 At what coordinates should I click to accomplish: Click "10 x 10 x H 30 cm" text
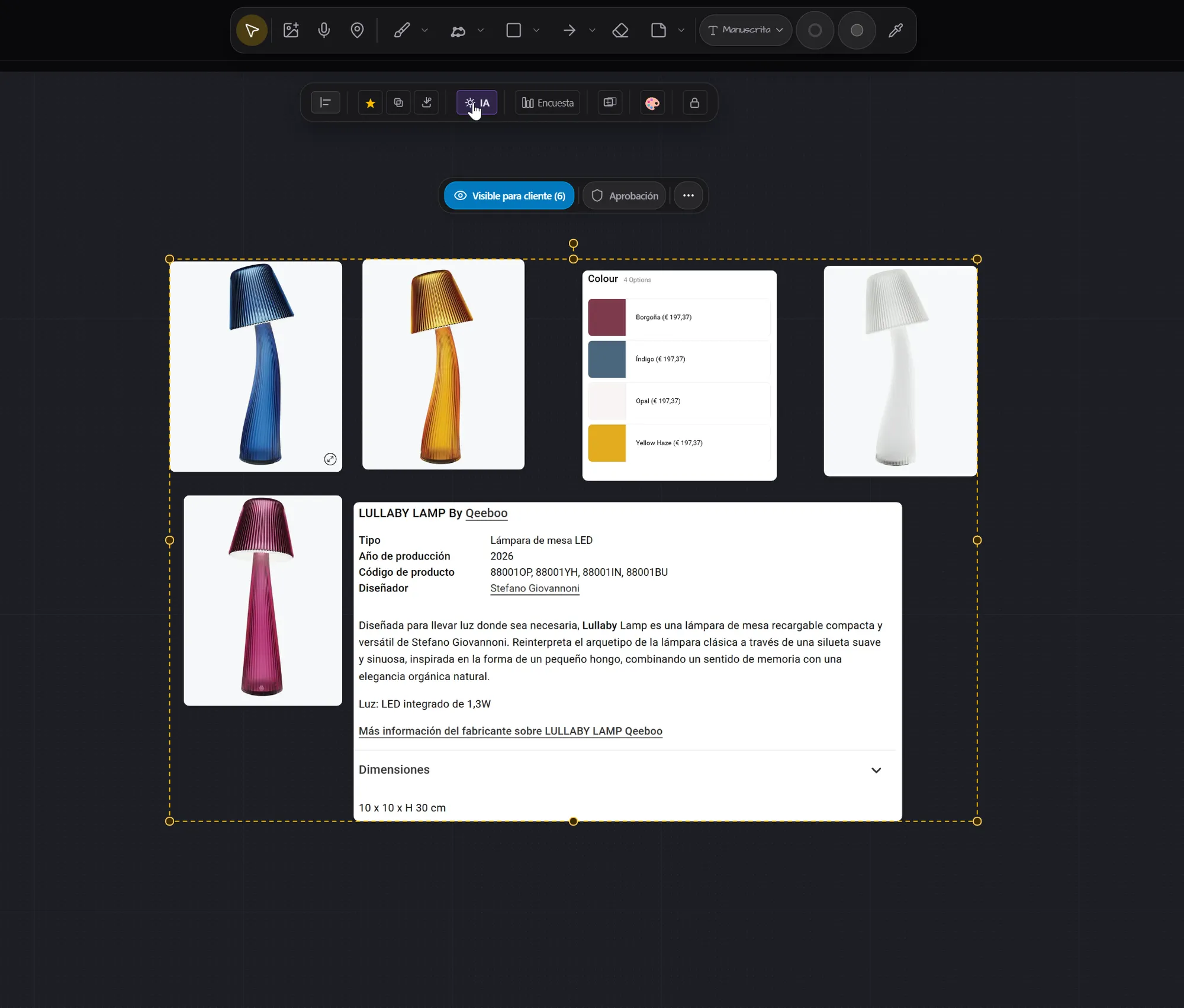click(402, 808)
